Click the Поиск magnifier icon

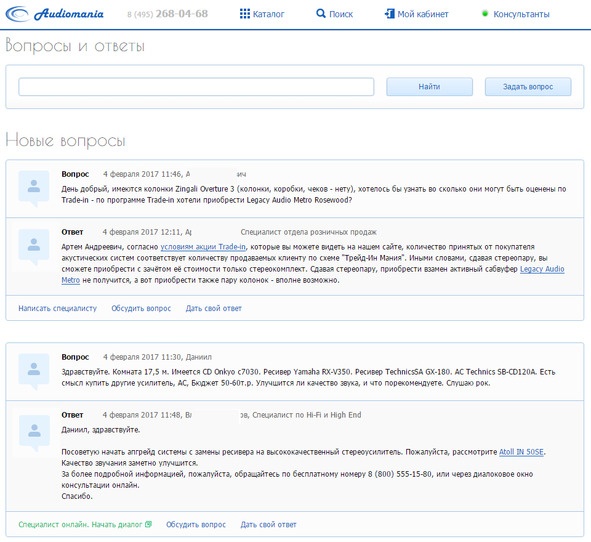click(321, 14)
